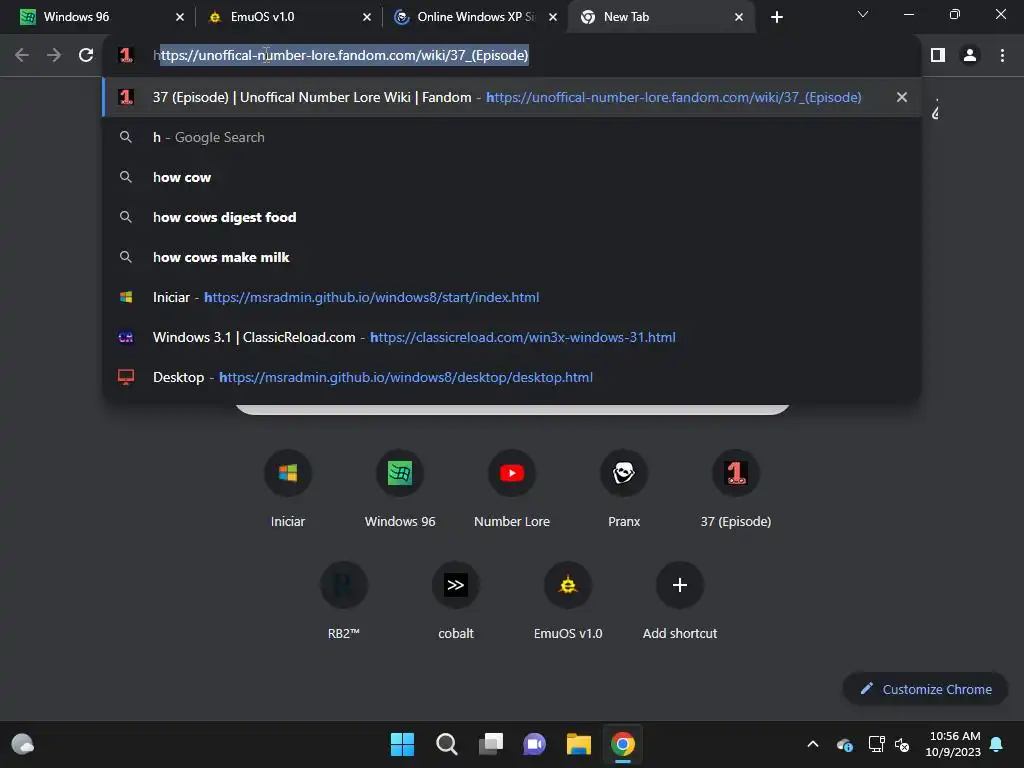Open the cobalt shortcut tile
The height and width of the screenshot is (768, 1024).
456,600
